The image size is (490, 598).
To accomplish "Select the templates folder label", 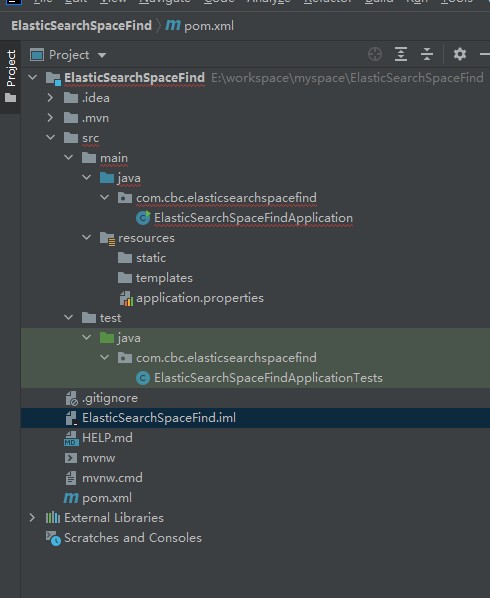I will pyautogui.click(x=164, y=278).
